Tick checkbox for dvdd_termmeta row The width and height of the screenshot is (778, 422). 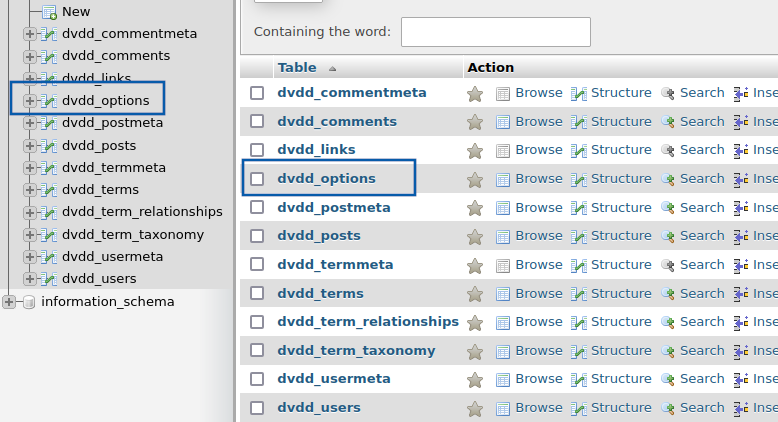(257, 264)
